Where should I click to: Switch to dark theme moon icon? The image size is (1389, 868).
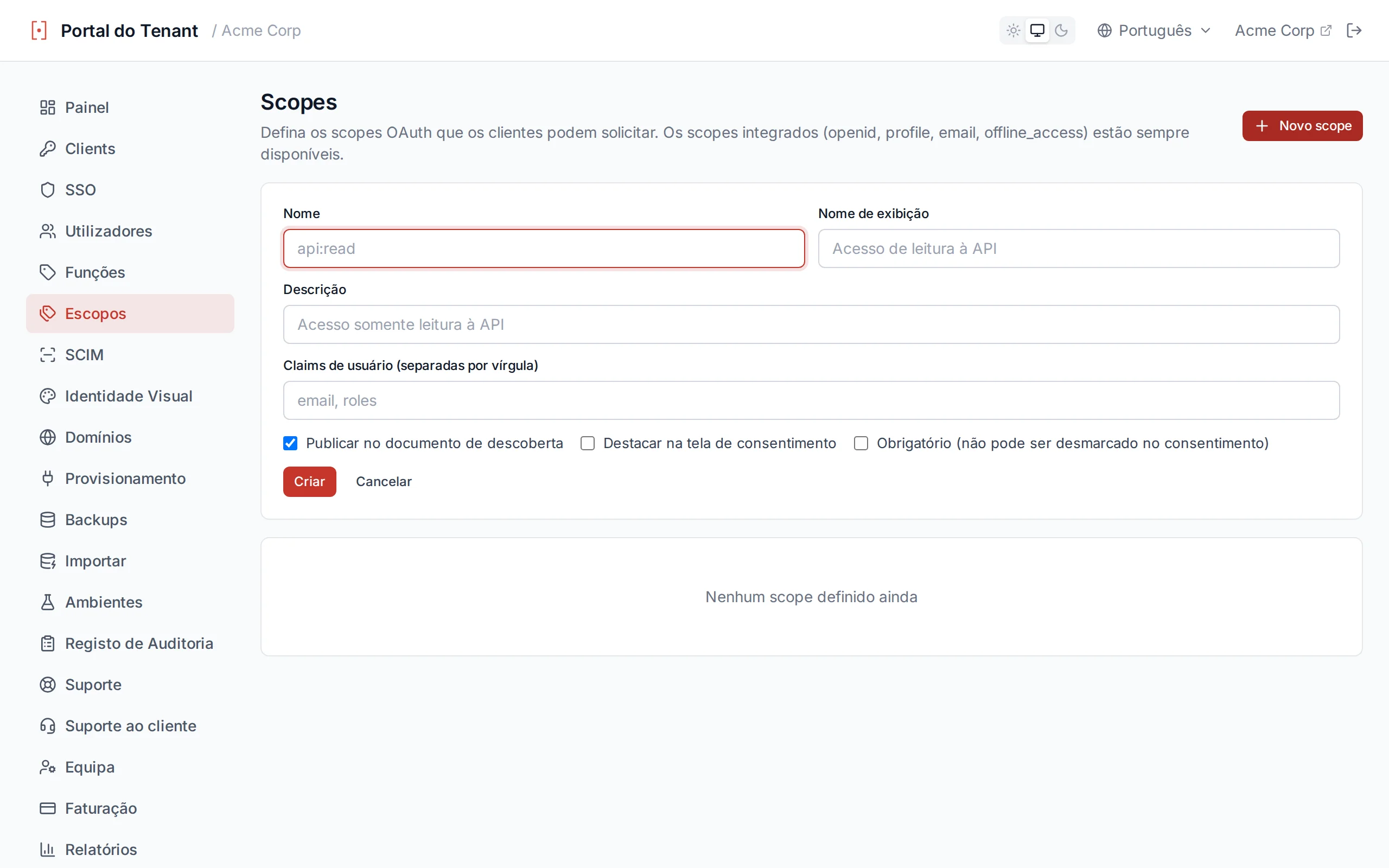1061,30
